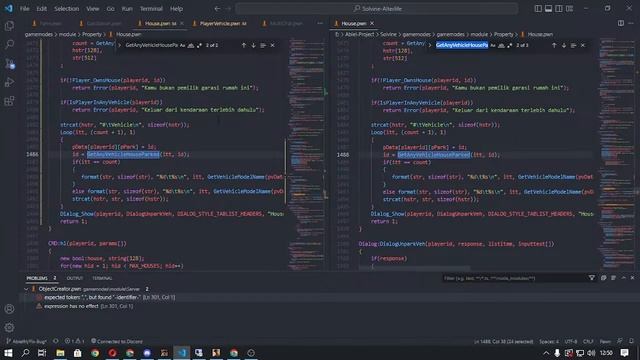The width and height of the screenshot is (640, 360).
Task: Open the Manage gear icon
Action: (9, 327)
